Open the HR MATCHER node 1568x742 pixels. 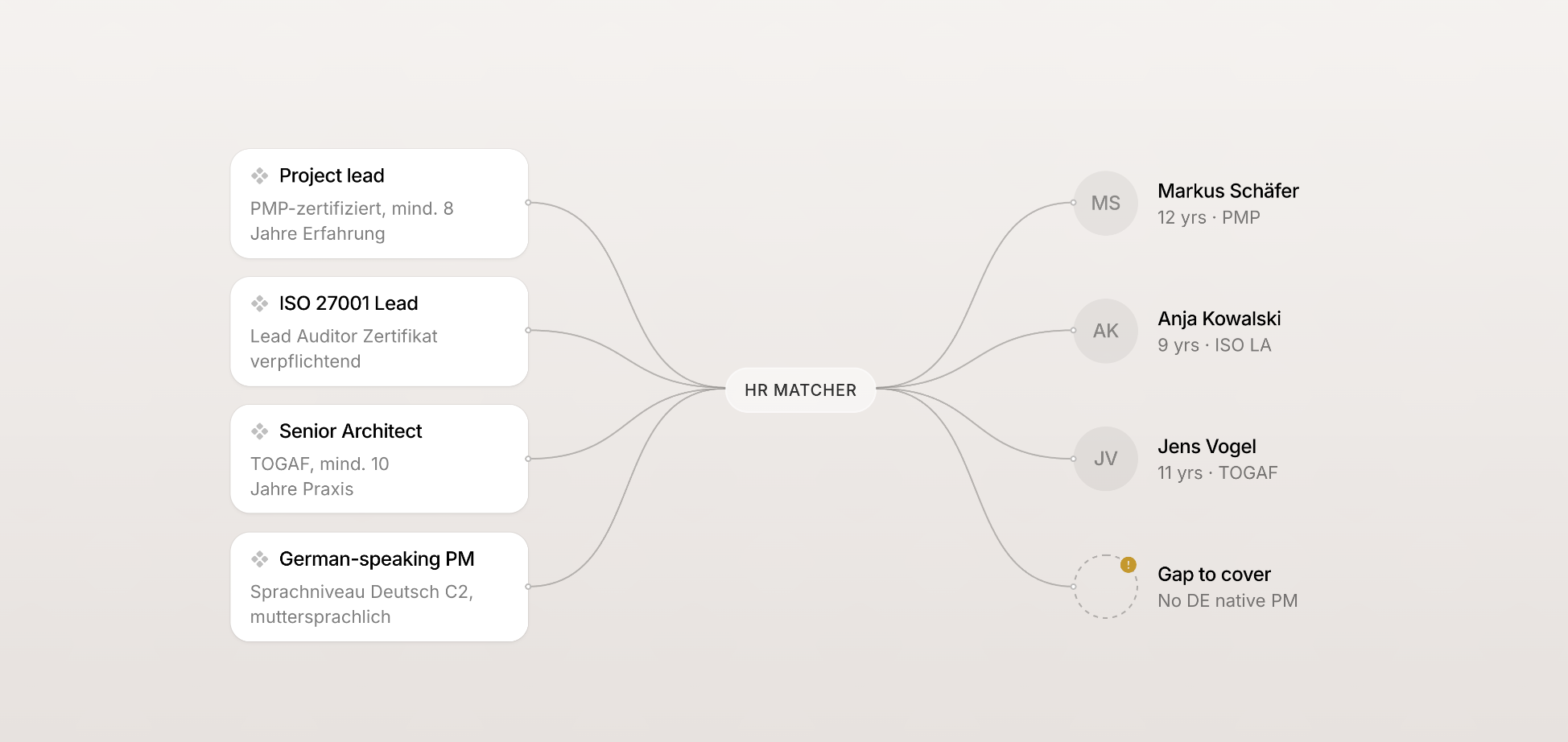pyautogui.click(x=801, y=390)
